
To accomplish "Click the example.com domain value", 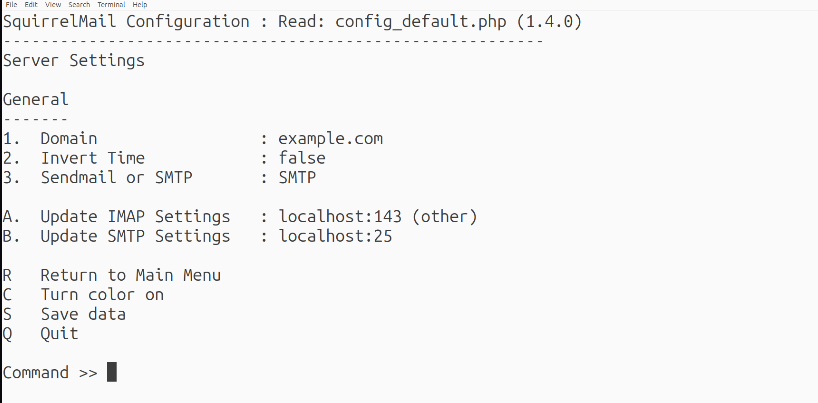I will pos(331,139).
